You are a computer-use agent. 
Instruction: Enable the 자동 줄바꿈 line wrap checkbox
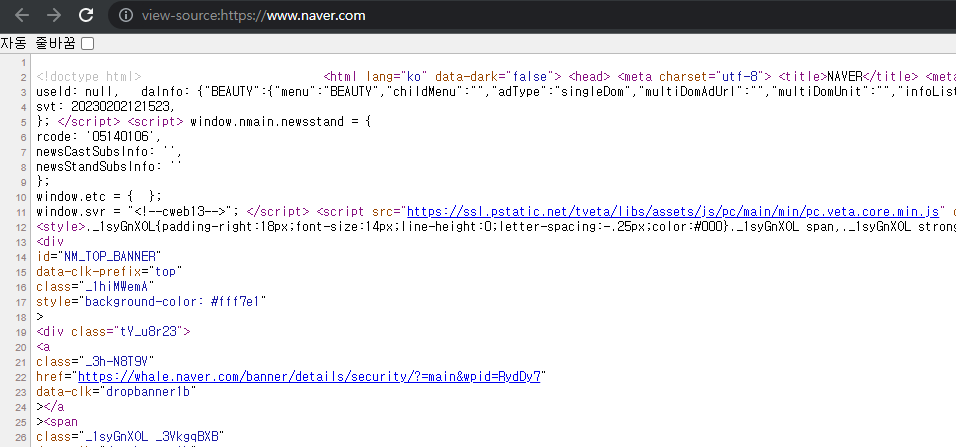[88, 43]
